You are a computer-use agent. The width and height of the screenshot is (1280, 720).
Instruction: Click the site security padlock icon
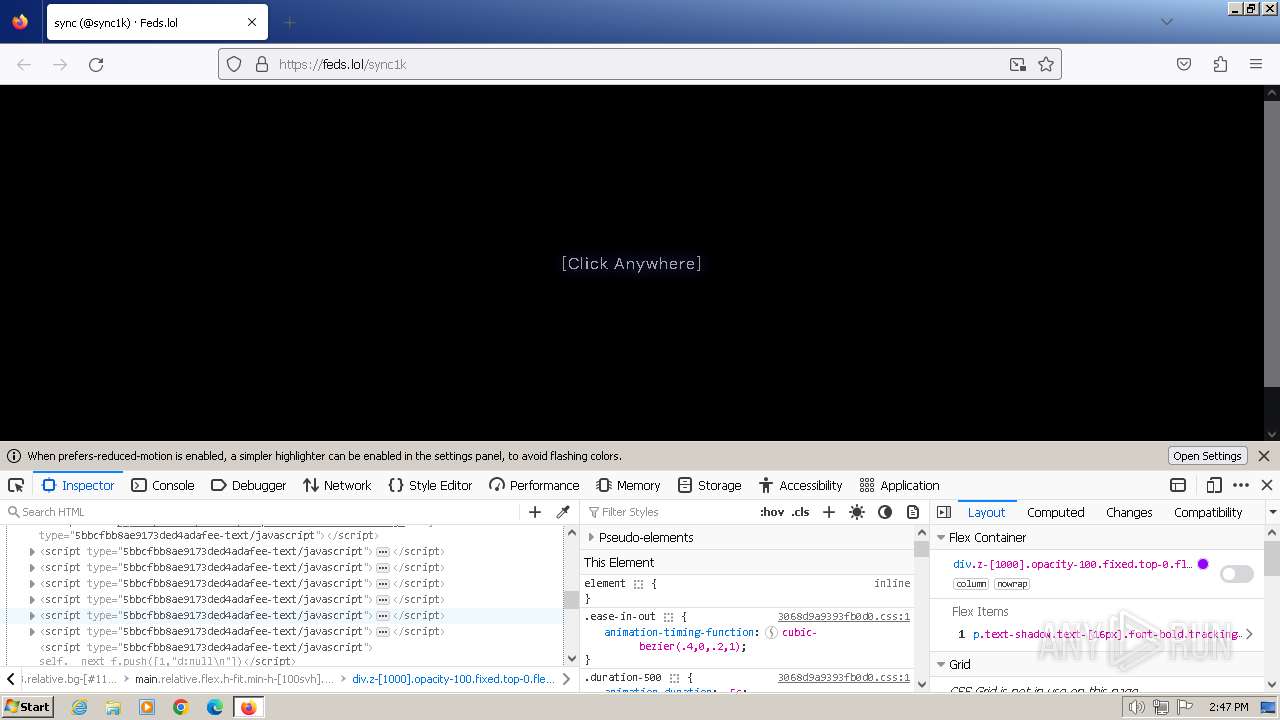click(x=262, y=64)
